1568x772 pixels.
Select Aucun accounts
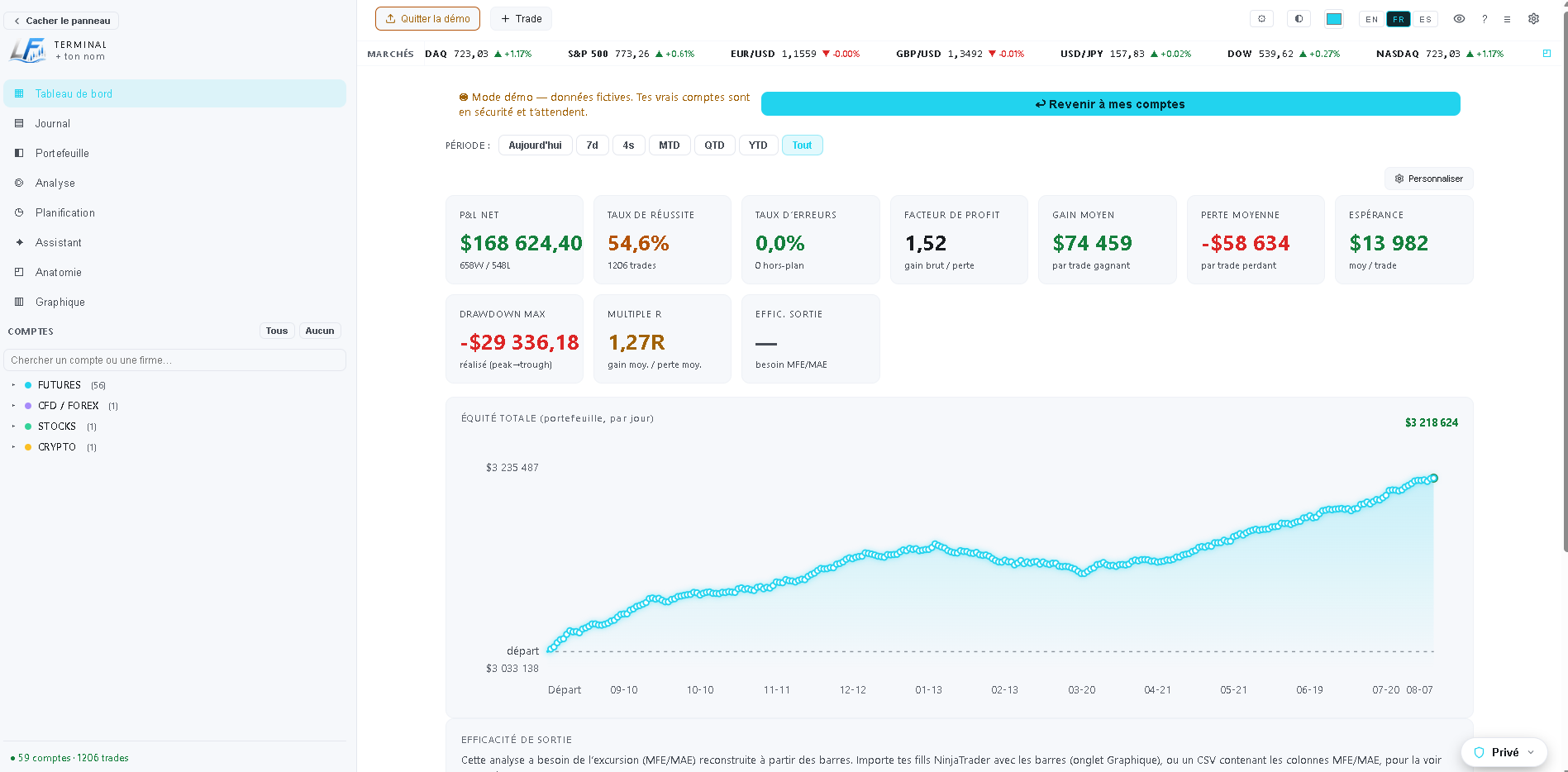320,331
